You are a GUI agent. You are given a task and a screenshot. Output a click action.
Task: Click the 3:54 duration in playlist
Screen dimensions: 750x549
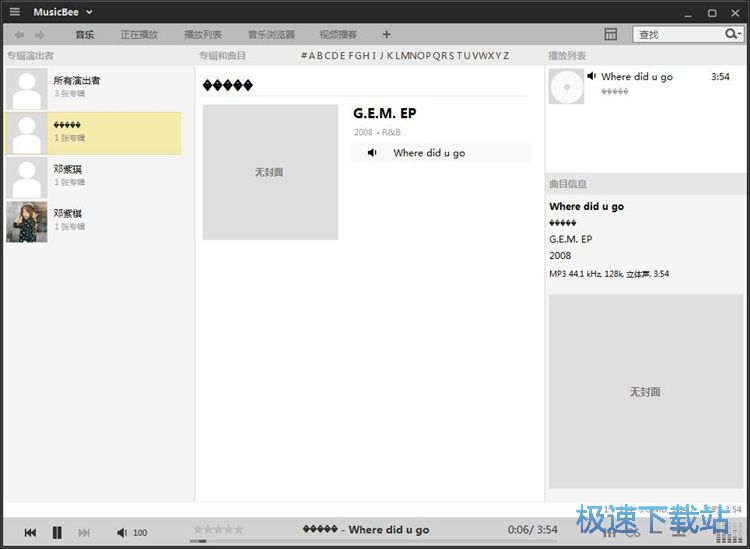pyautogui.click(x=720, y=77)
